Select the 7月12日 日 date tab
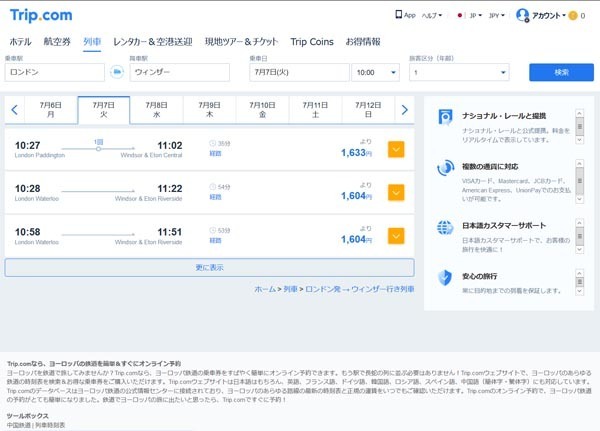 point(368,110)
